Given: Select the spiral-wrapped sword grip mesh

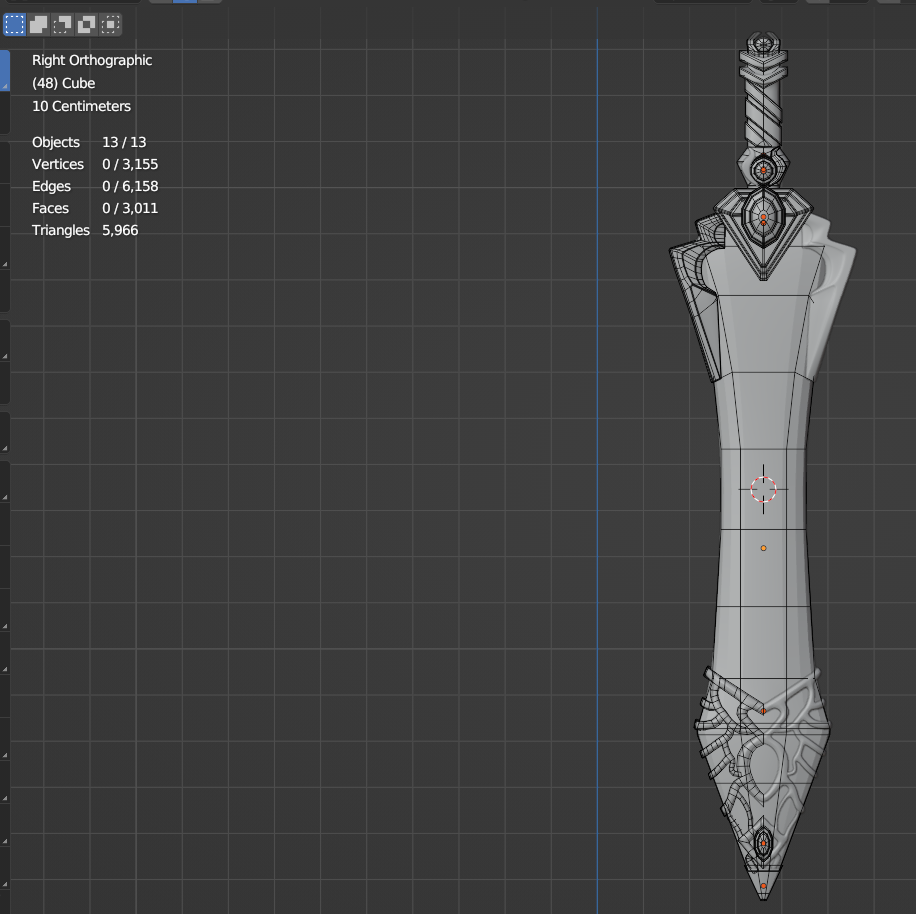Looking at the screenshot, I should click(763, 112).
